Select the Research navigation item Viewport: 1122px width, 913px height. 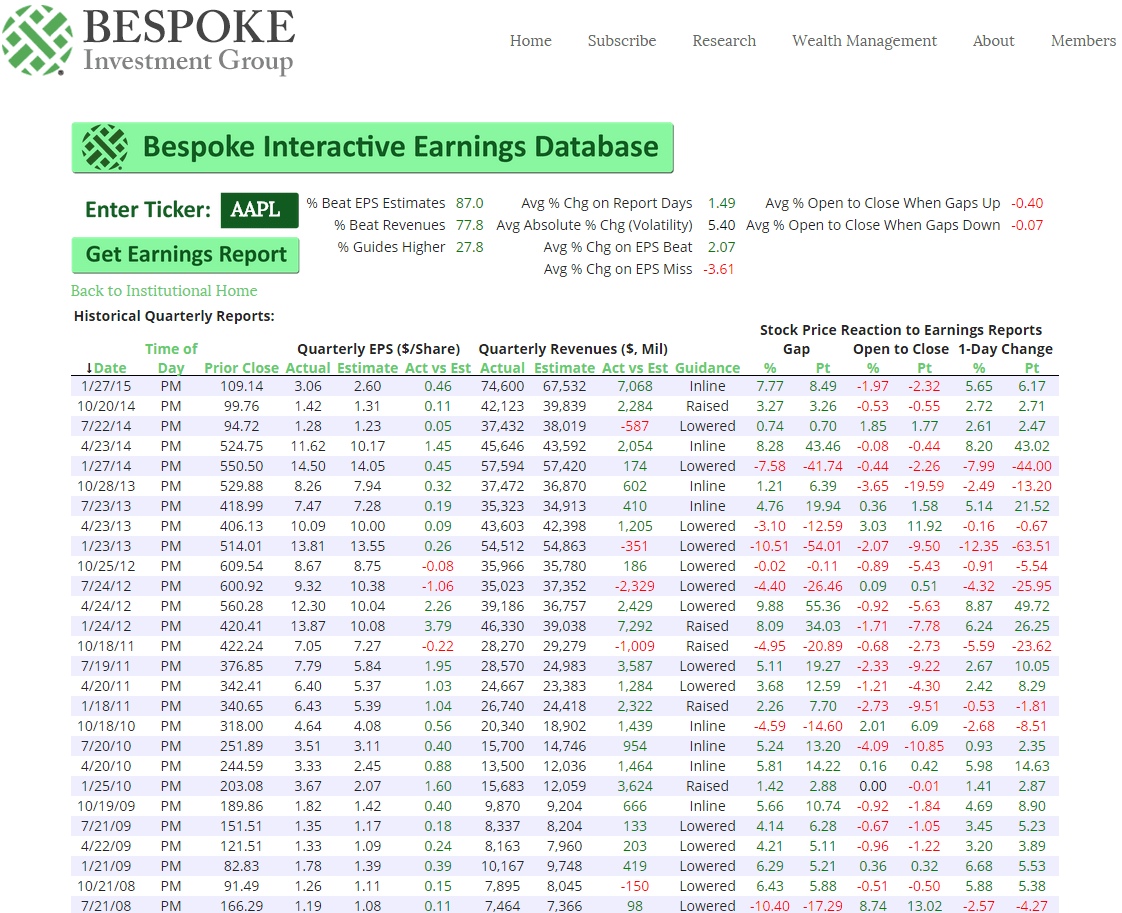(x=724, y=41)
